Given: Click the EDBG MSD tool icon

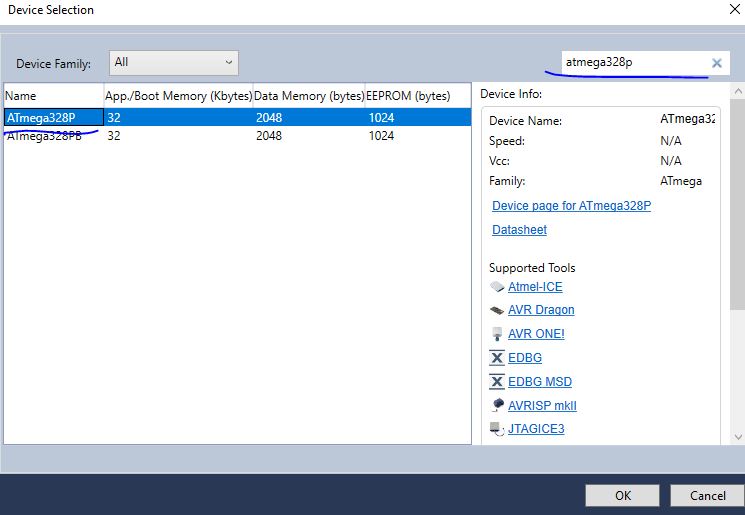Looking at the screenshot, I should [497, 381].
